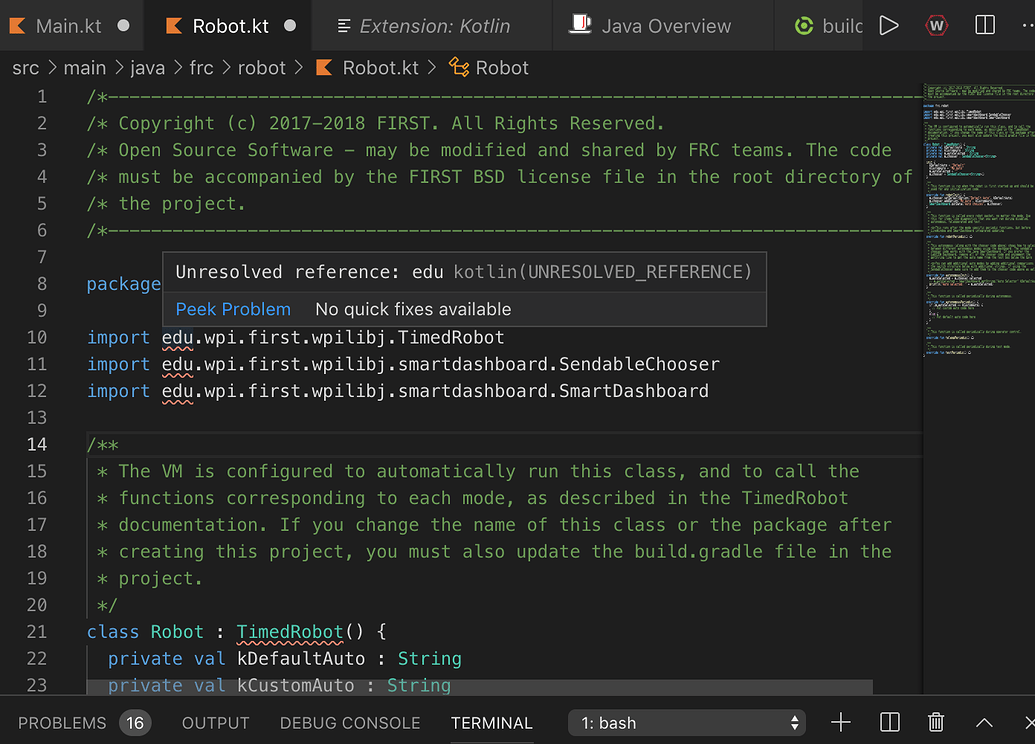The width and height of the screenshot is (1035, 744).
Task: Click the Copyright comment on line 2
Action: click(x=375, y=123)
